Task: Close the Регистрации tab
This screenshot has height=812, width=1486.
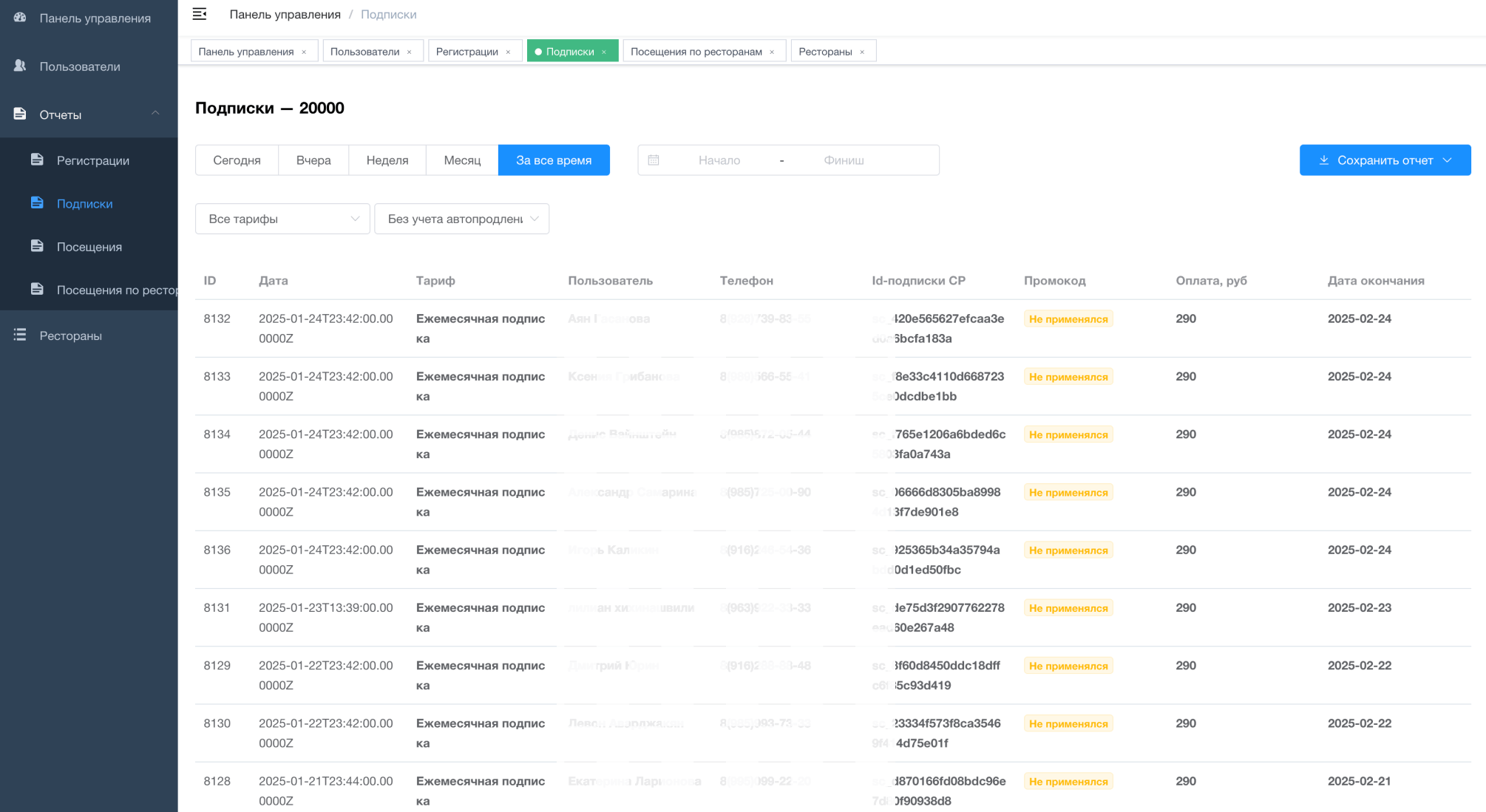Action: tap(509, 52)
